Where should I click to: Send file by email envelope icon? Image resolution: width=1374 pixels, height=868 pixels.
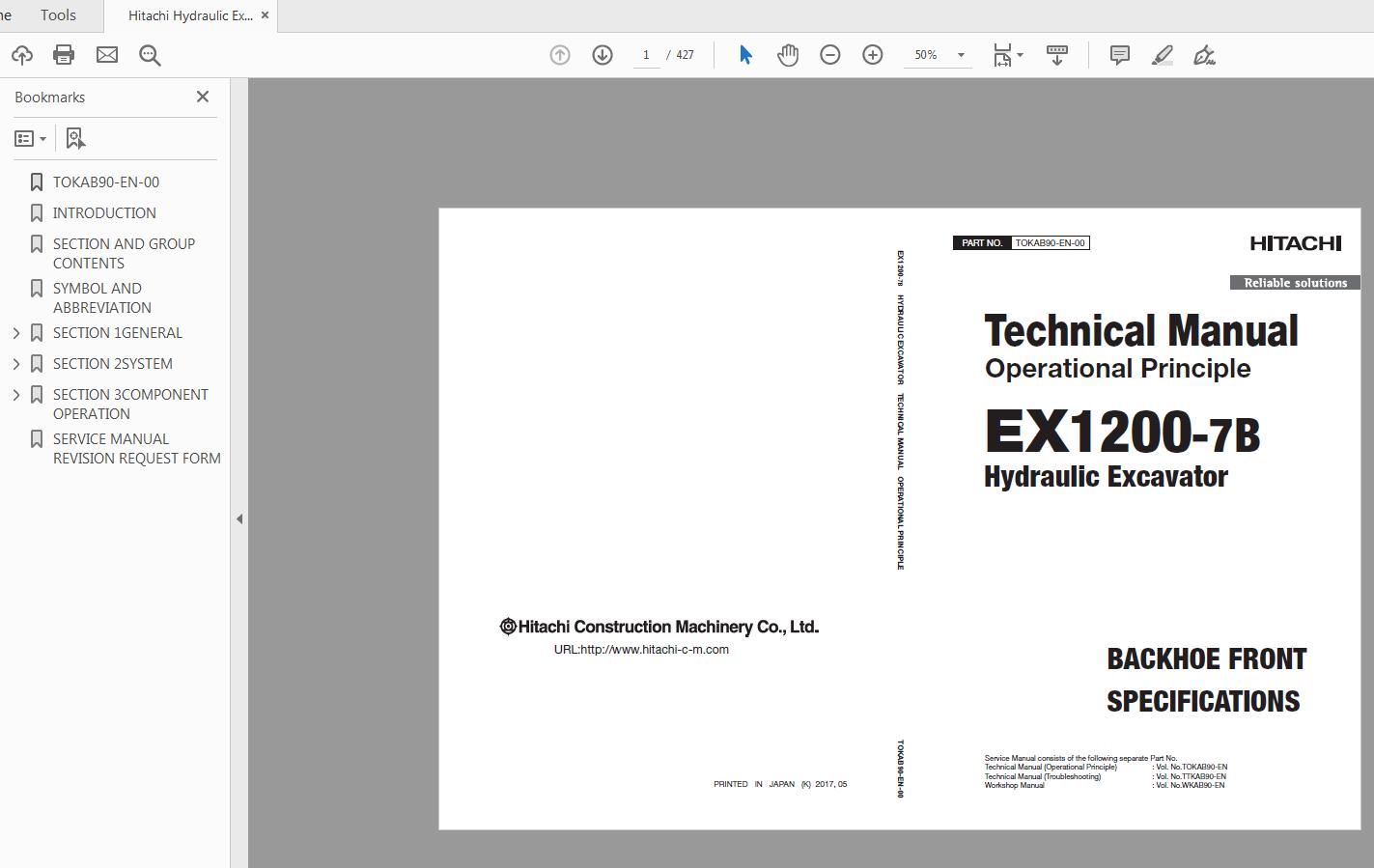coord(107,55)
